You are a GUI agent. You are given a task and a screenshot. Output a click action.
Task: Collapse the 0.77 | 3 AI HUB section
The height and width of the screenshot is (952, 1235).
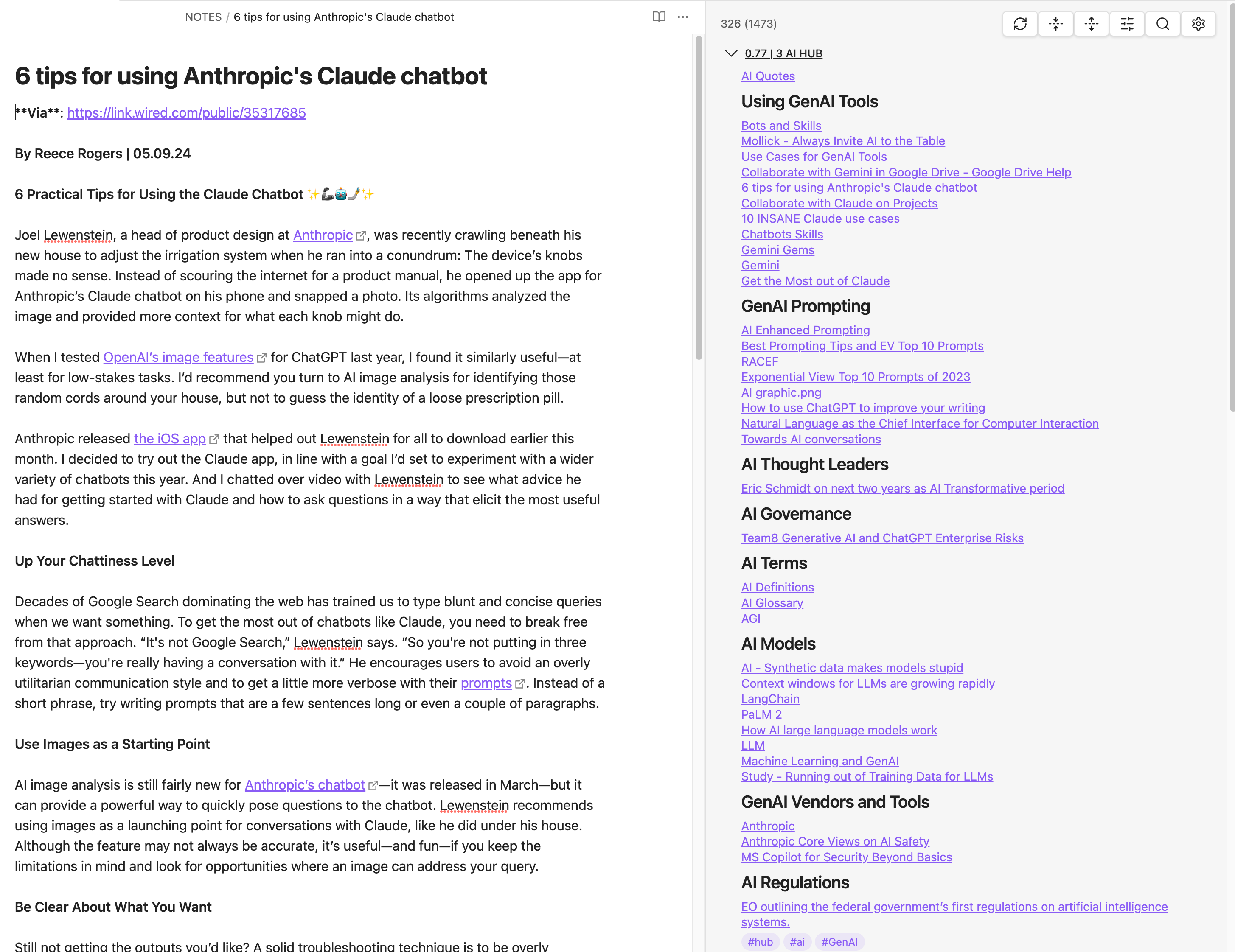click(x=730, y=53)
